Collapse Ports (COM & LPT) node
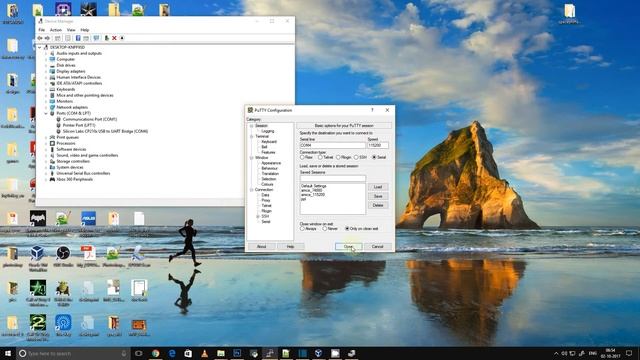The width and height of the screenshot is (640, 360). point(46,113)
